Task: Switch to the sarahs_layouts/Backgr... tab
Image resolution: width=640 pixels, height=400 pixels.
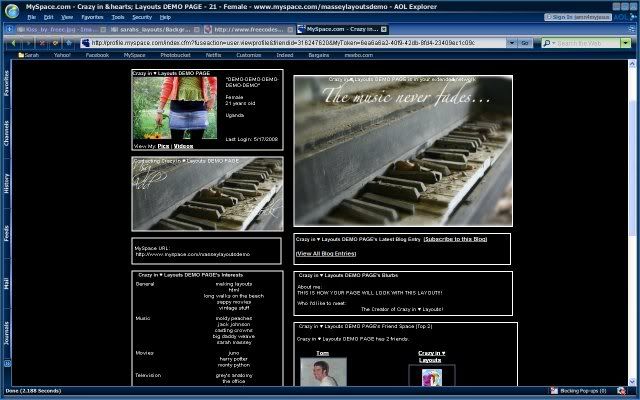Action: [x=155, y=29]
